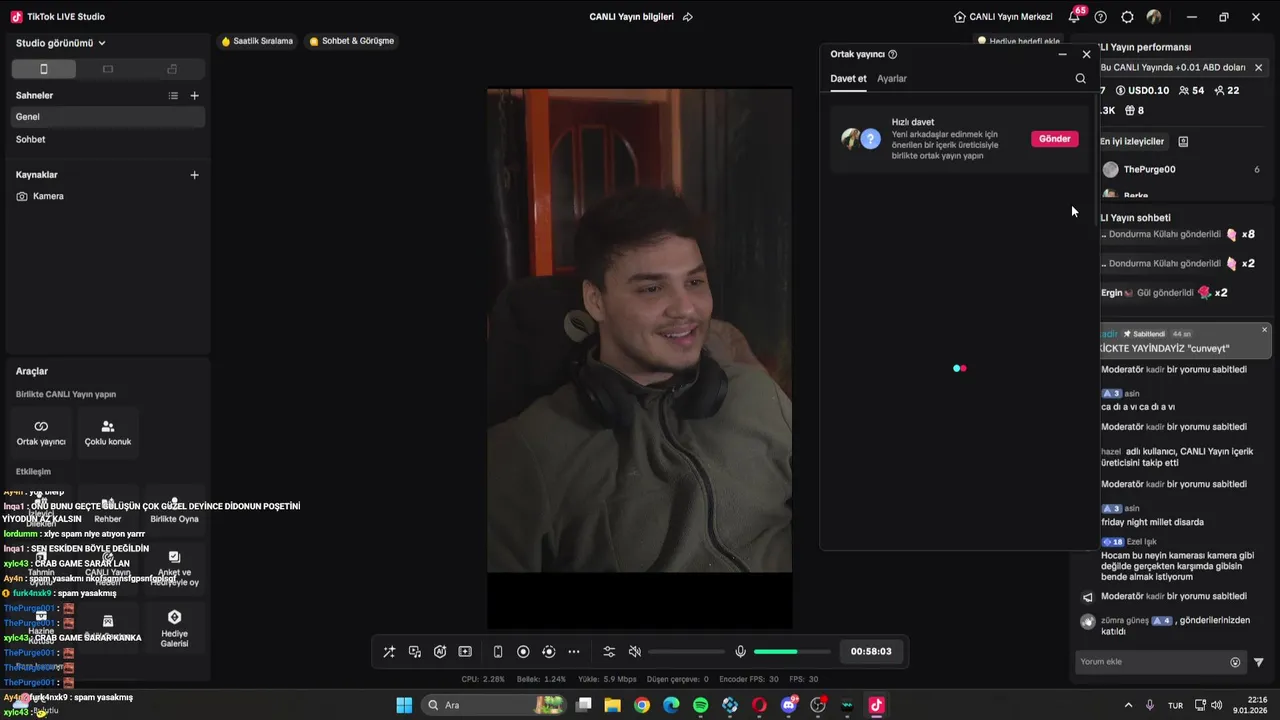Image resolution: width=1280 pixels, height=720 pixels.
Task: Click the taskbar Ara search box
Action: pyautogui.click(x=493, y=705)
